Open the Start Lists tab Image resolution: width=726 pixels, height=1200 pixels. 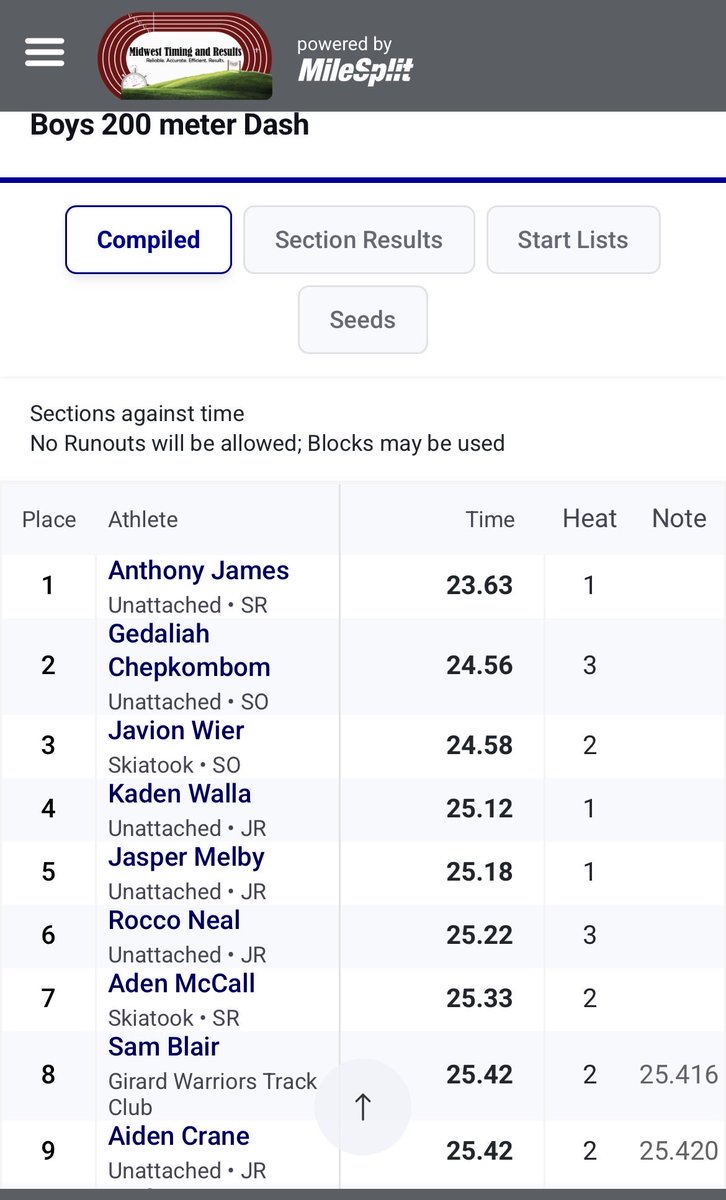(x=573, y=240)
